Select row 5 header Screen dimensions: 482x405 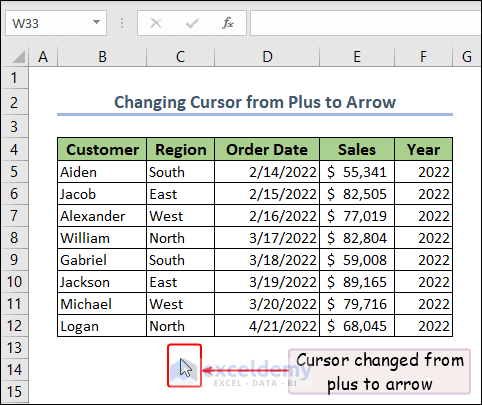[x=14, y=171]
